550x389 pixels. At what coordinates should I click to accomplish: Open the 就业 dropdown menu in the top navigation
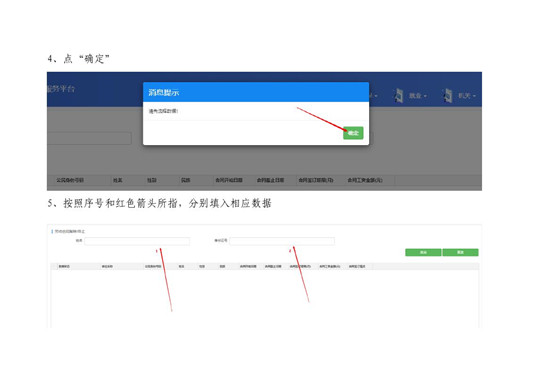417,95
